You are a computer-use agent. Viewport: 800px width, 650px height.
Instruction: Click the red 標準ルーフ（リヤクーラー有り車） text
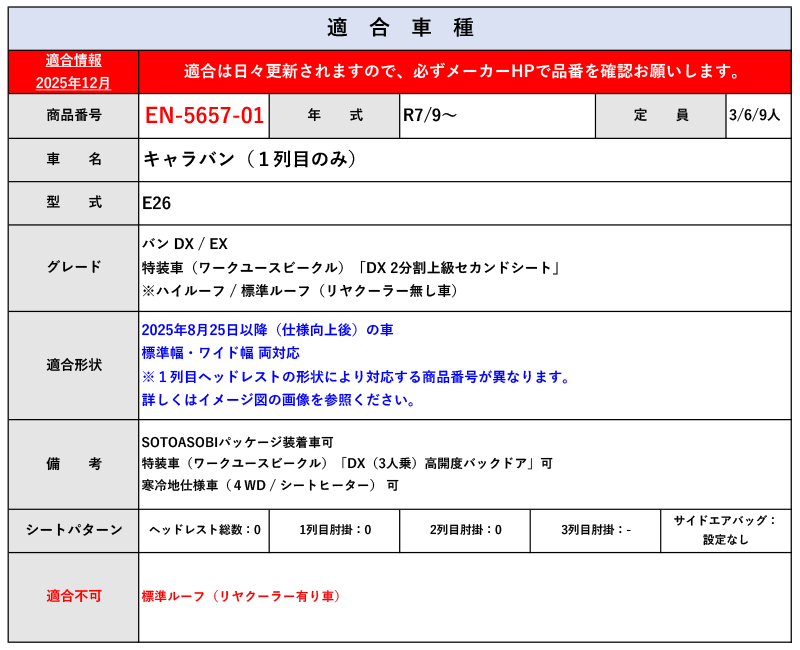pos(242,596)
